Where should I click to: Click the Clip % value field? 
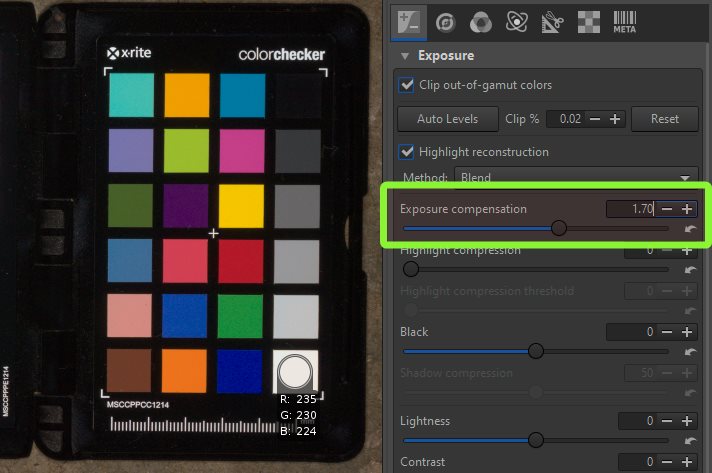[565, 119]
